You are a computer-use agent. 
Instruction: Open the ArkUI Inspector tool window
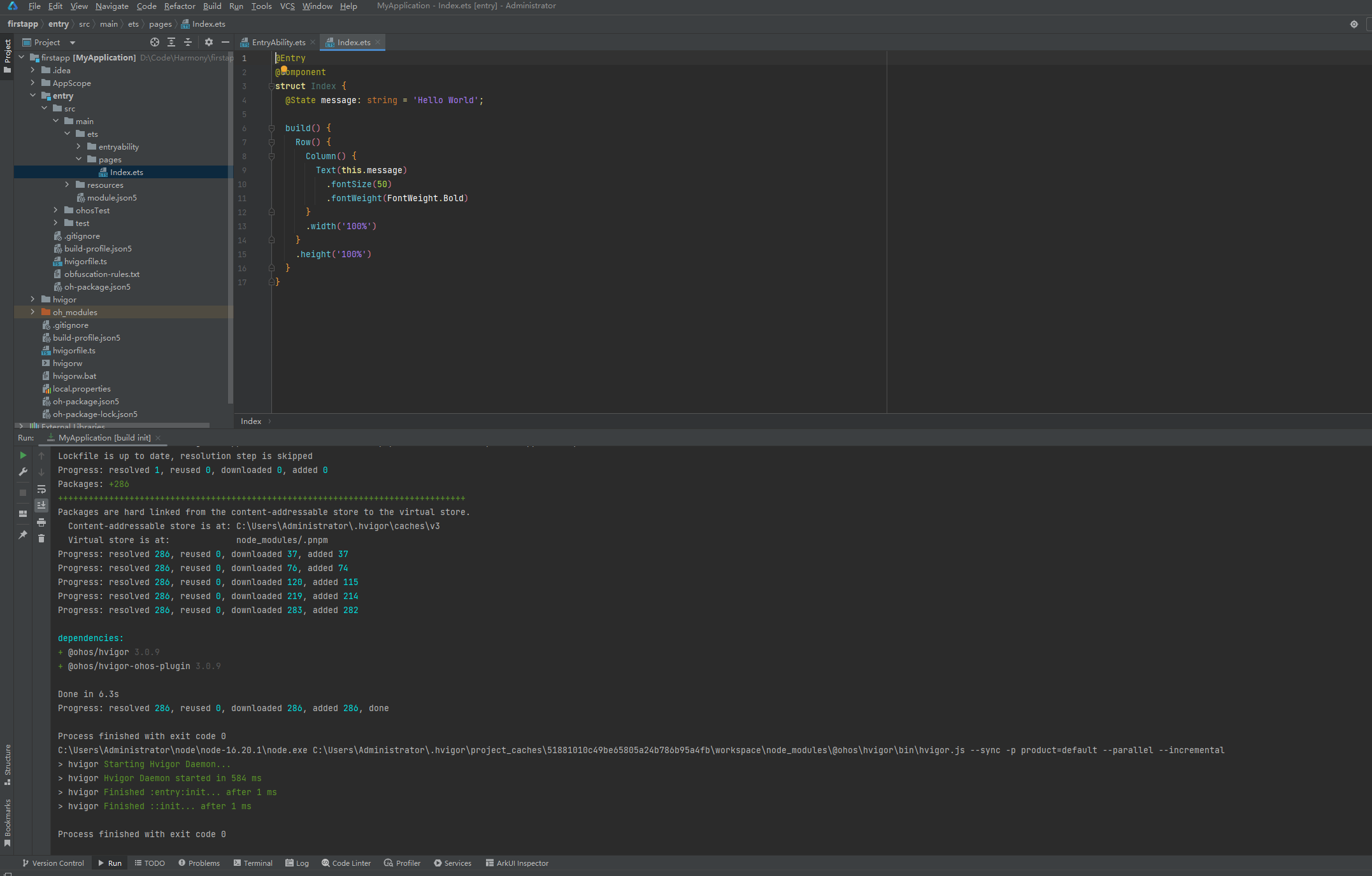[517, 863]
